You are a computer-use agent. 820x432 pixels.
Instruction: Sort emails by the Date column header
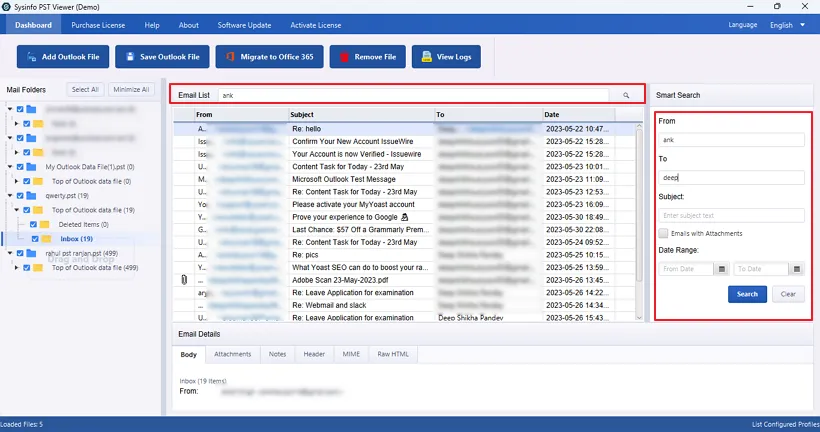(x=579, y=115)
